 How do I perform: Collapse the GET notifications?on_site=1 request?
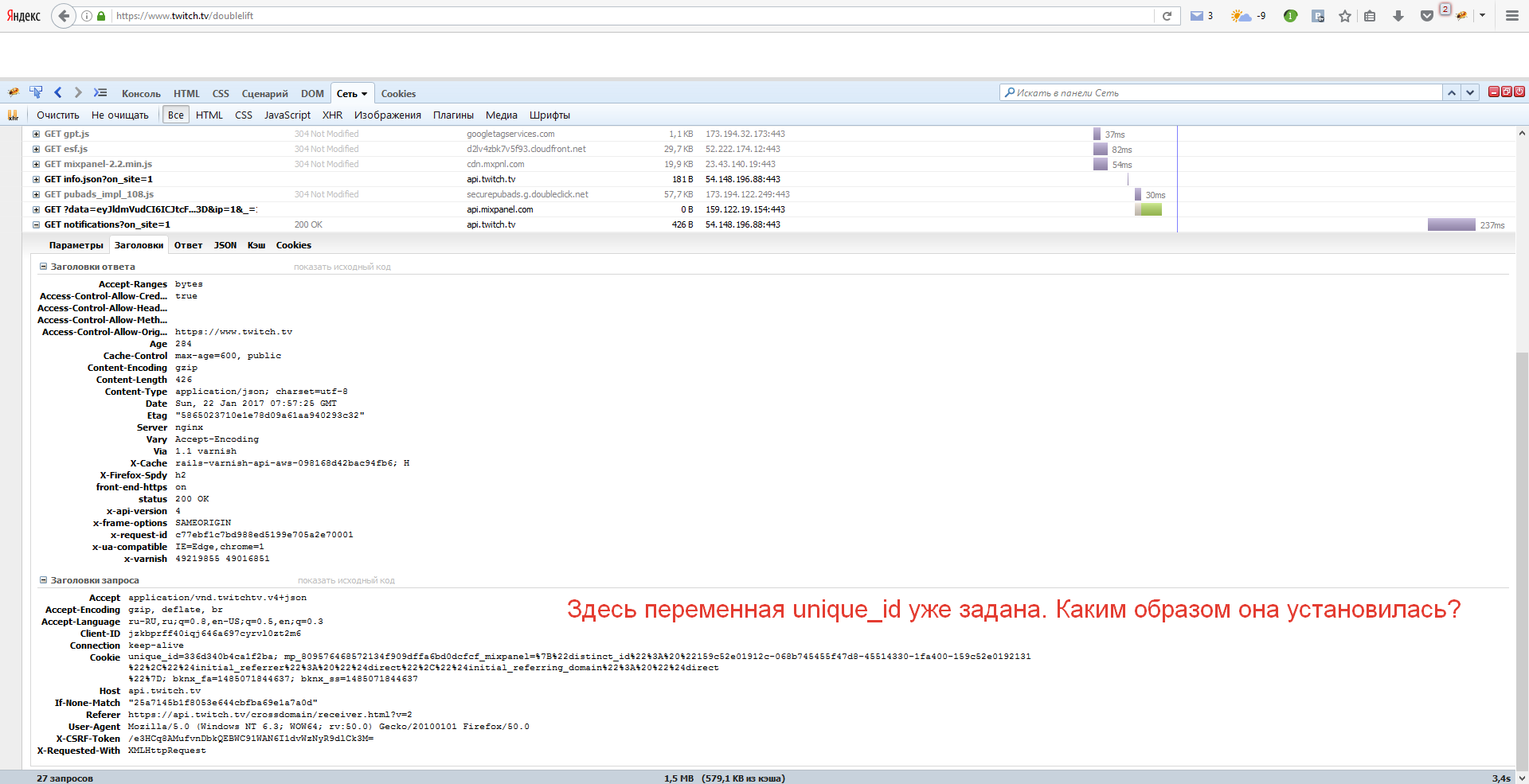coord(36,225)
